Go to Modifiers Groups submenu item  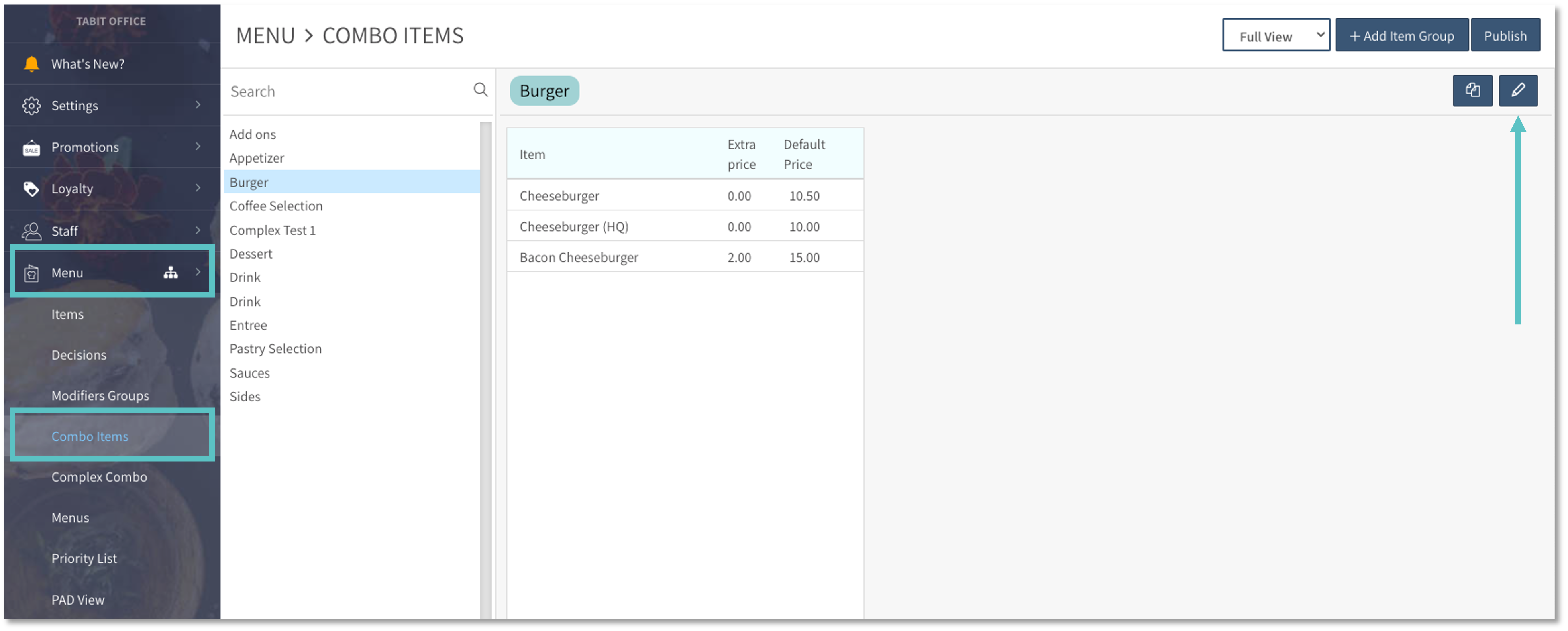[x=100, y=395]
